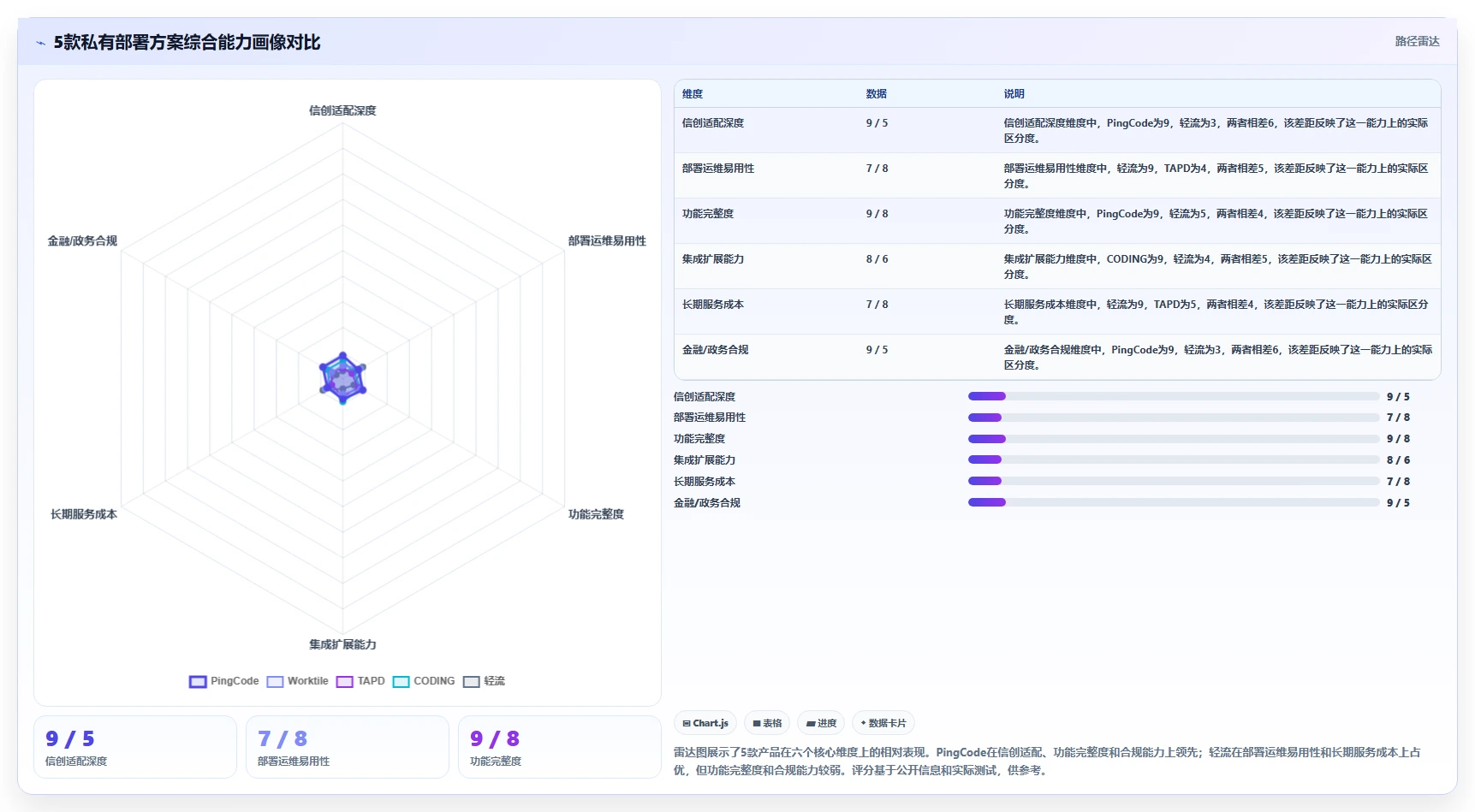Click the 信创适配深度 radar axis label

342,110
